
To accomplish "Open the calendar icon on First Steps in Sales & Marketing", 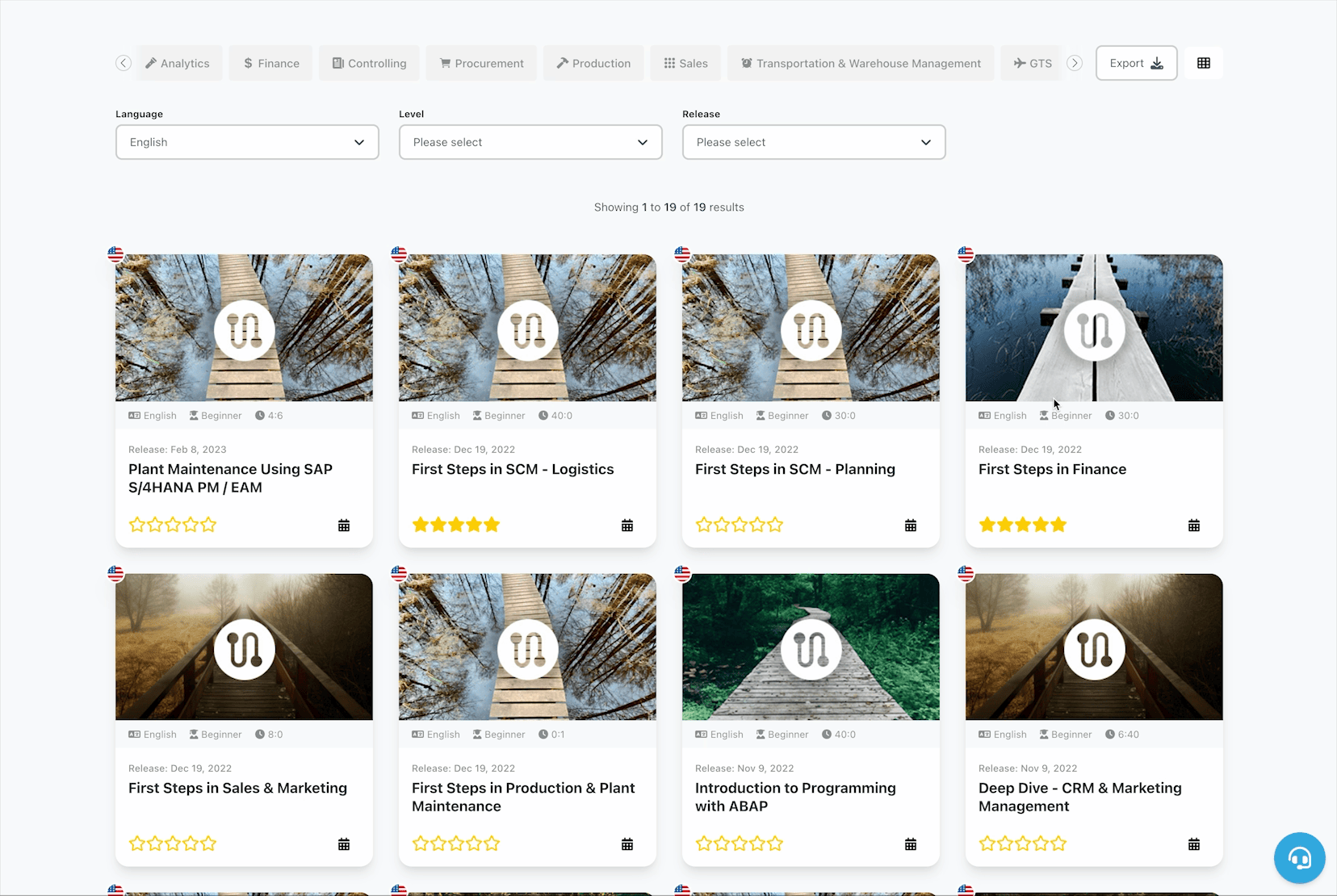I will [344, 844].
